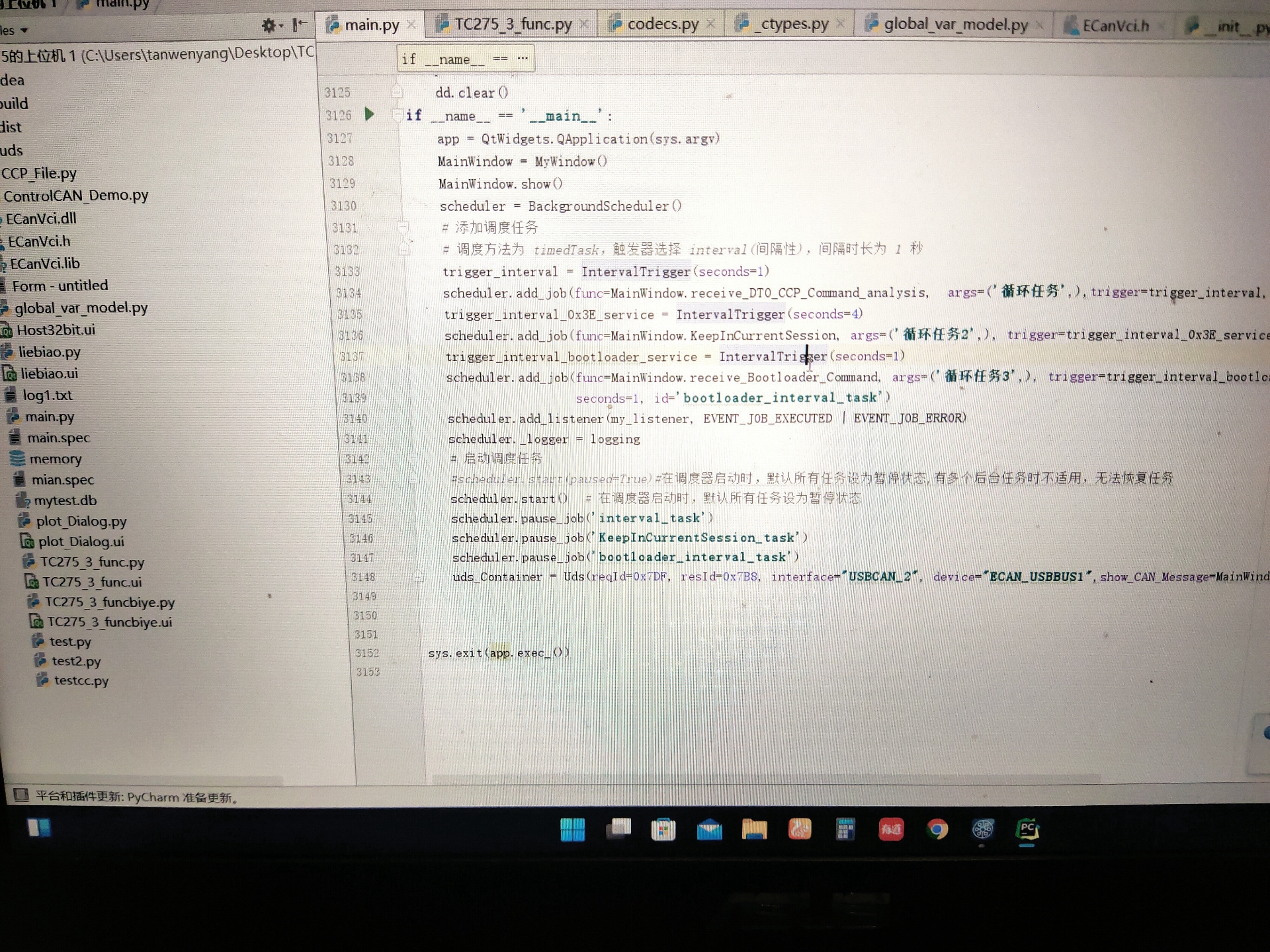Click on 'scheduler.start()' in the editor
The image size is (1270, 952).
click(x=509, y=498)
